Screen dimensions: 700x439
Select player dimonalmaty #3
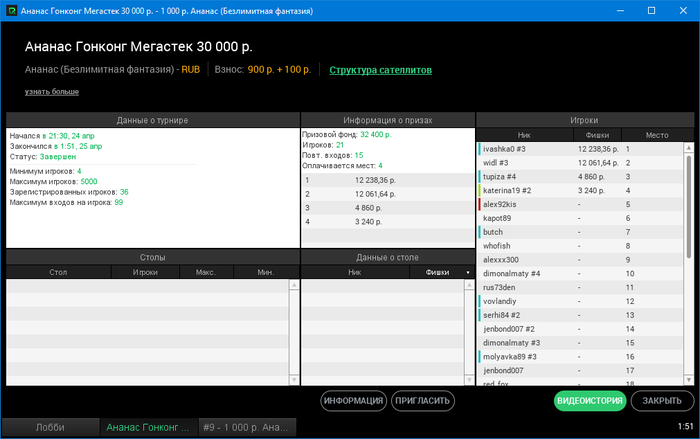pos(580,343)
